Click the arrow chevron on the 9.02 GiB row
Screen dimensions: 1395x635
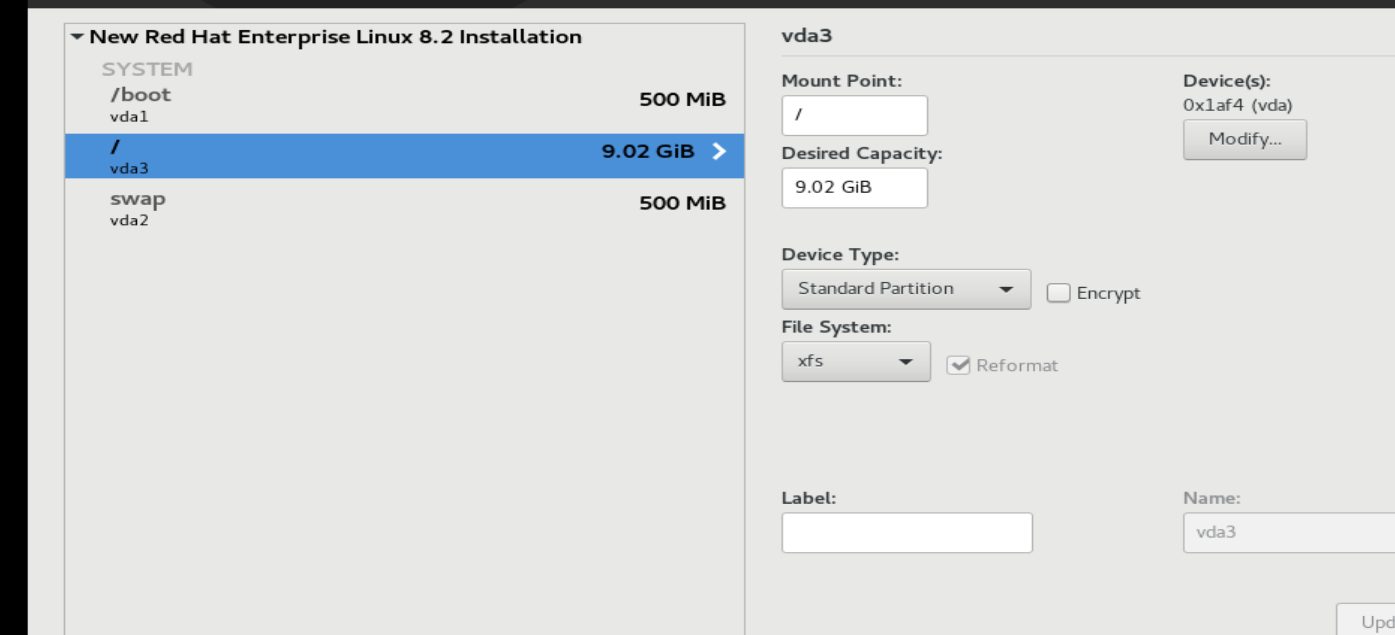718,152
